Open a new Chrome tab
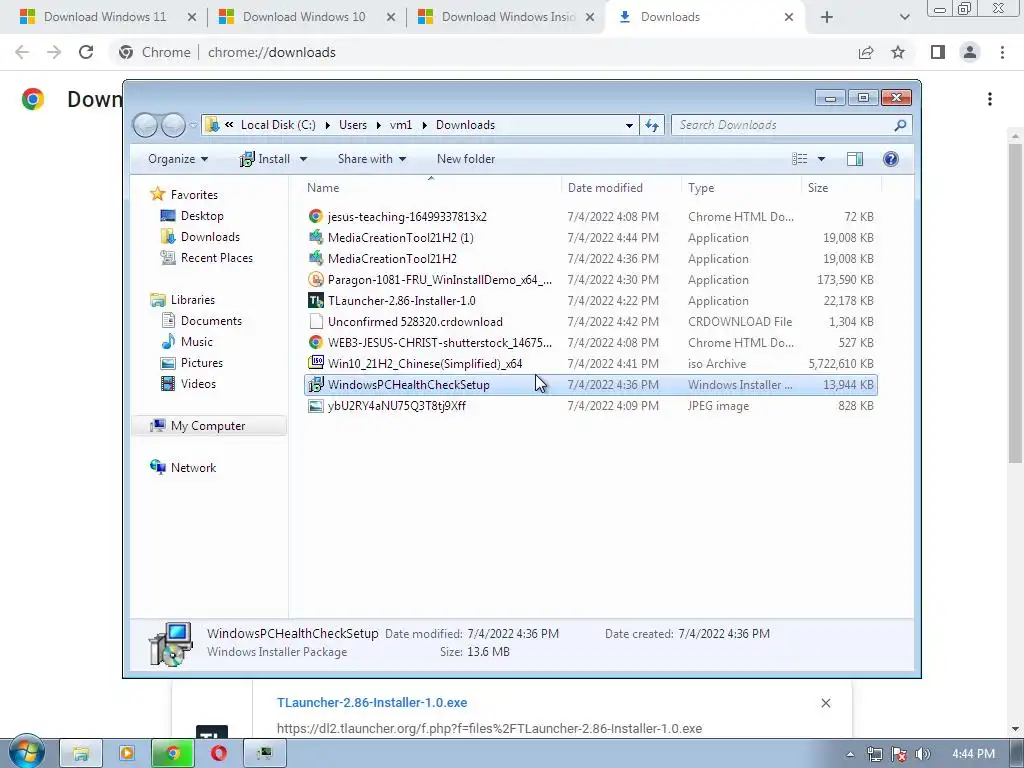This screenshot has height=768, width=1024. click(827, 18)
